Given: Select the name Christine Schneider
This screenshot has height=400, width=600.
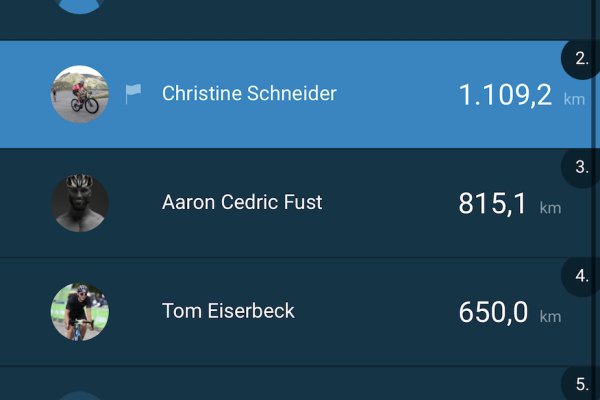Looking at the screenshot, I should [x=249, y=94].
